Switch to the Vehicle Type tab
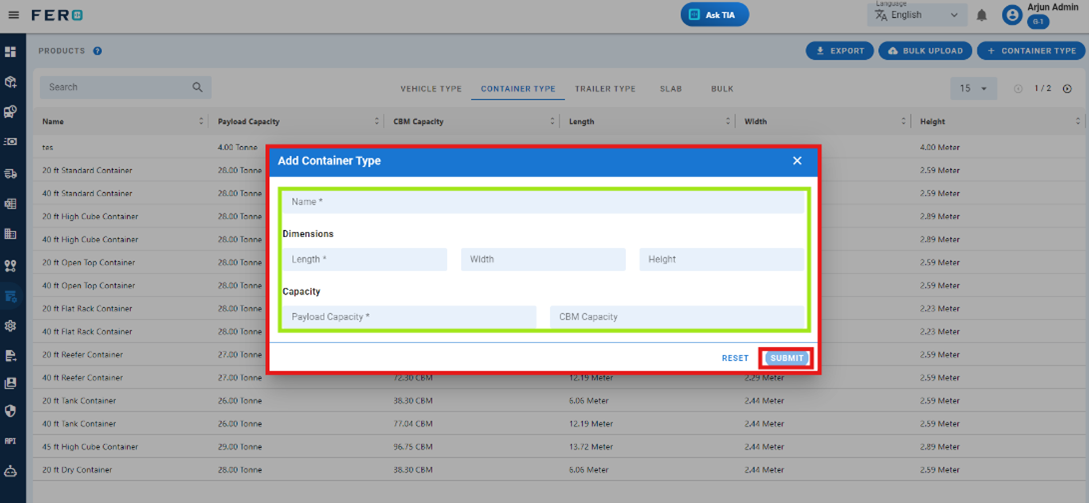This screenshot has width=1089, height=503. (431, 89)
